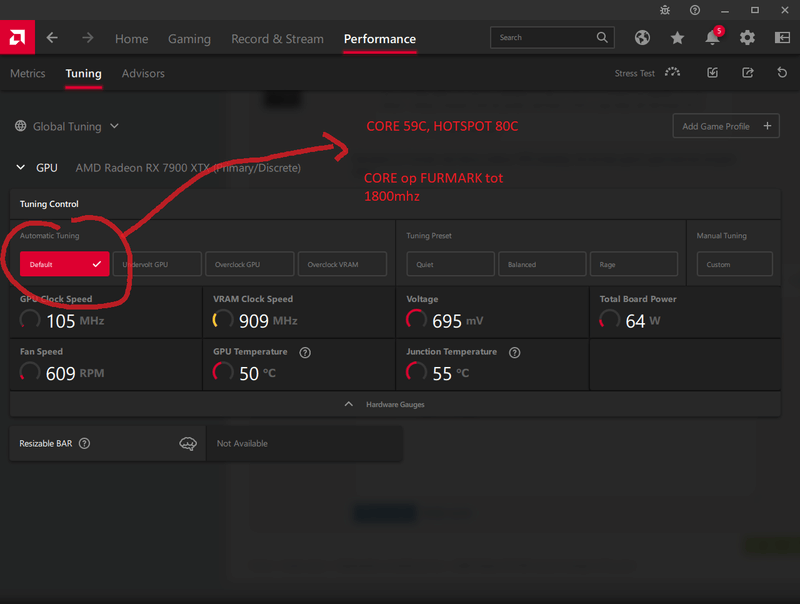Screen dimensions: 800x604
Task: Open favorites star icon
Action: pyautogui.click(x=677, y=37)
